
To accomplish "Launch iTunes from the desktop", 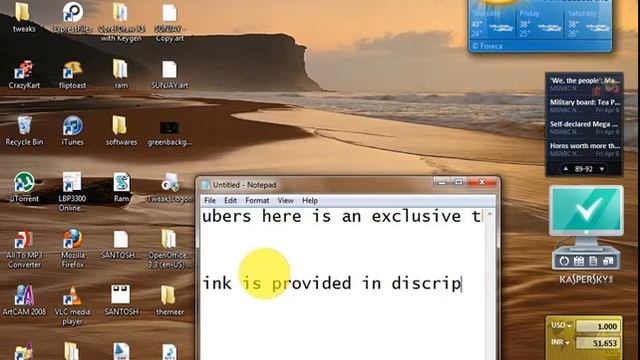I will pos(72,131).
